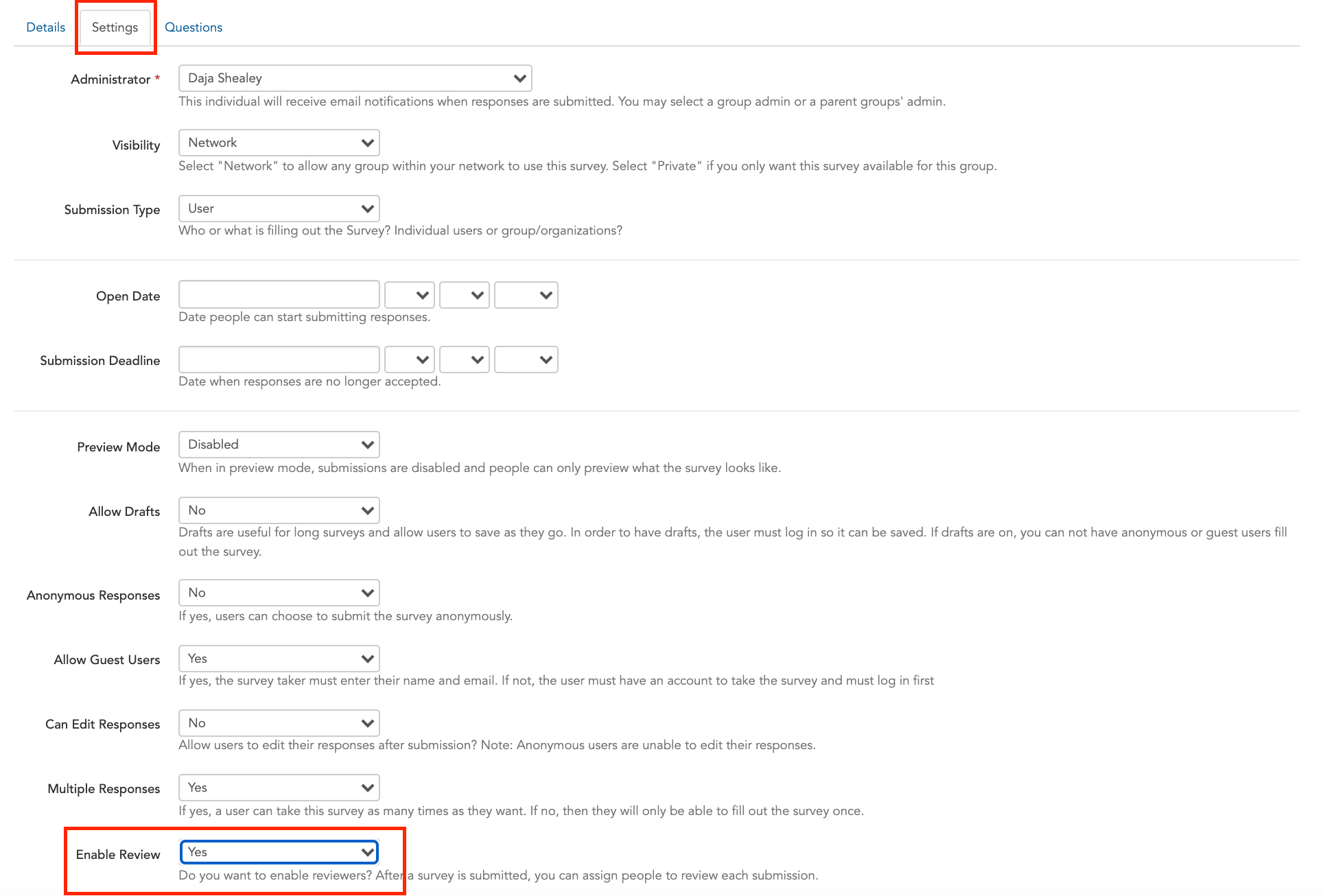The height and width of the screenshot is (896, 1323).
Task: Click the help text about enabling reviewers
Action: pos(498,875)
